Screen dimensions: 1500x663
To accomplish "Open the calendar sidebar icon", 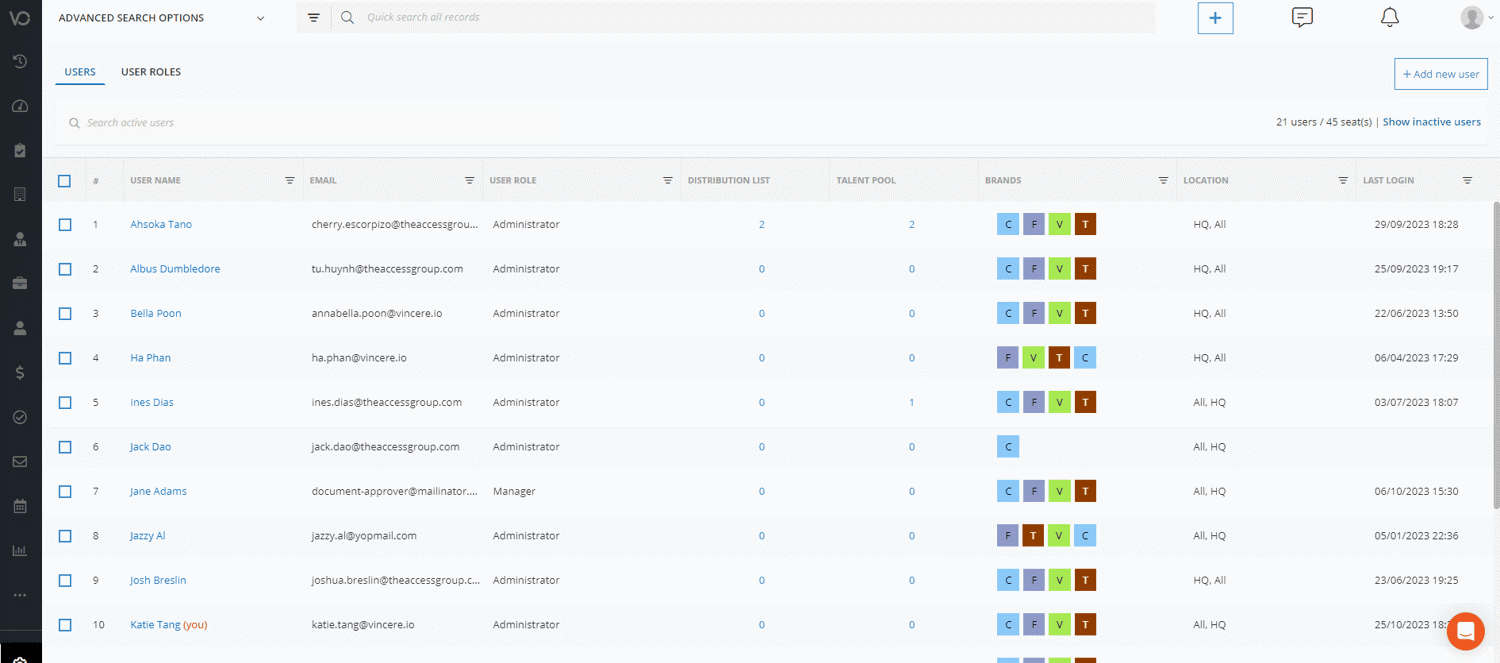I will 20,506.
